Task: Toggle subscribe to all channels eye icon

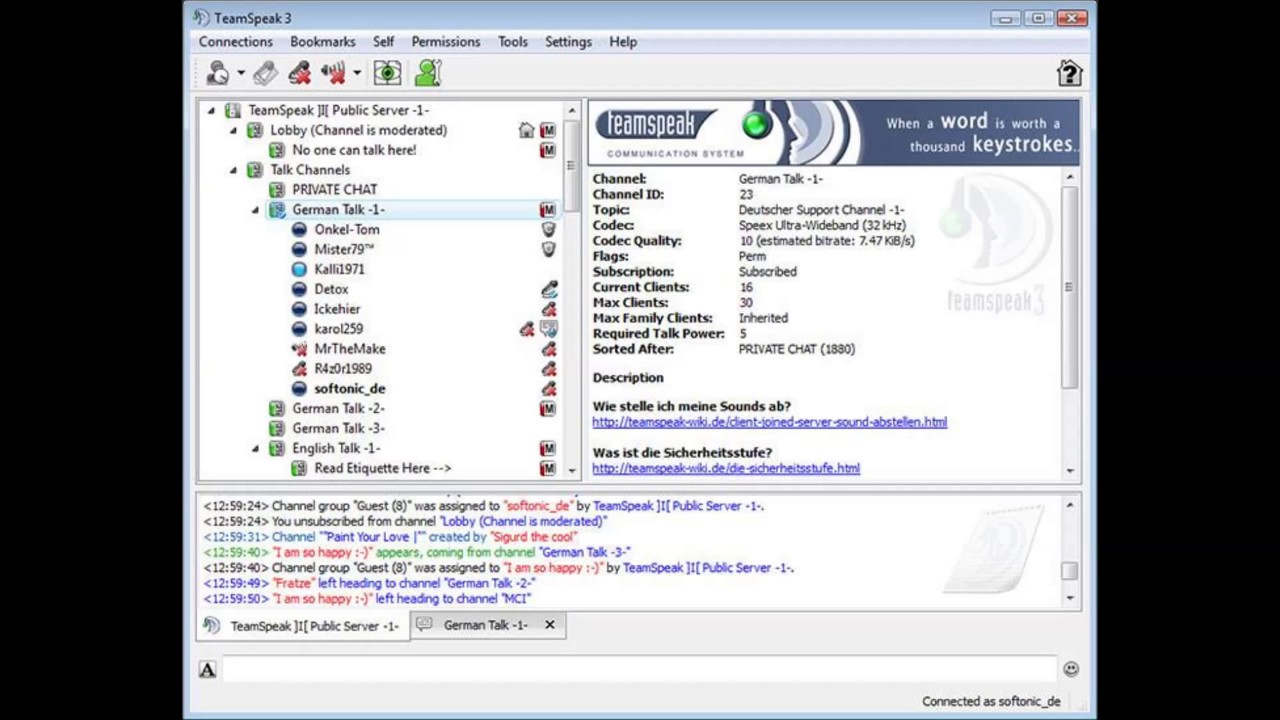Action: point(387,73)
